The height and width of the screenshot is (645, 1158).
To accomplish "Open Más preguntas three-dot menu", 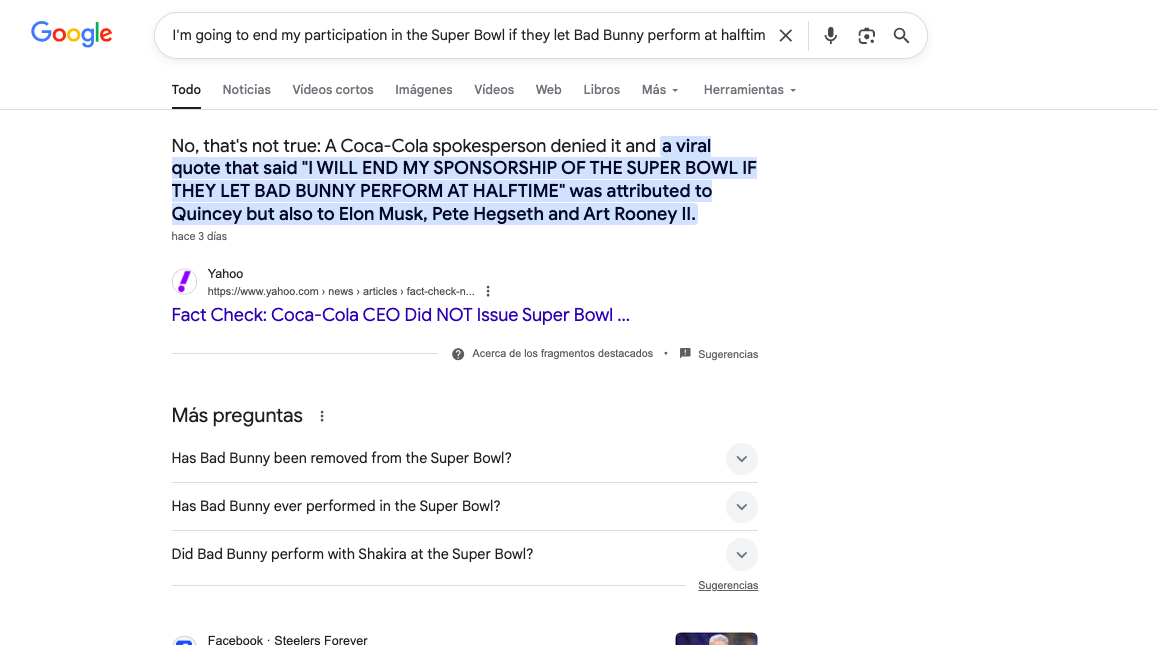I will click(322, 416).
